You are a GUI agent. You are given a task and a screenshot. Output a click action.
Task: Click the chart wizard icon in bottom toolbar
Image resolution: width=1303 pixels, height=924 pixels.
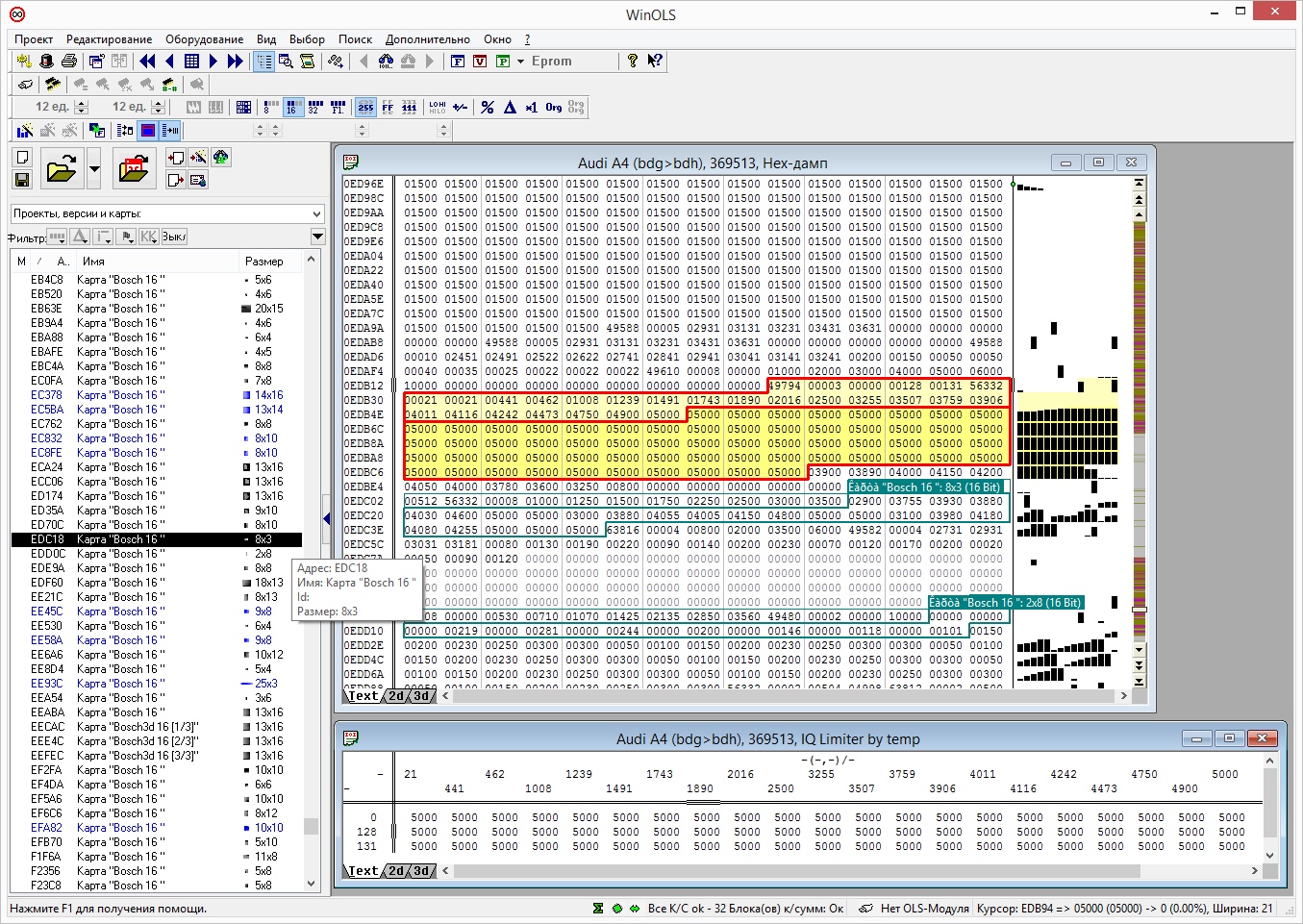[25, 130]
